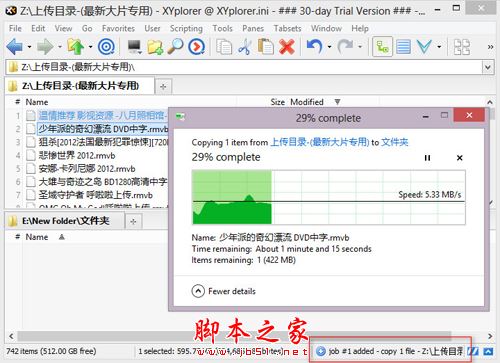Click the Undo arrow icon
This screenshot has height=363, width=500.
coord(314,47)
